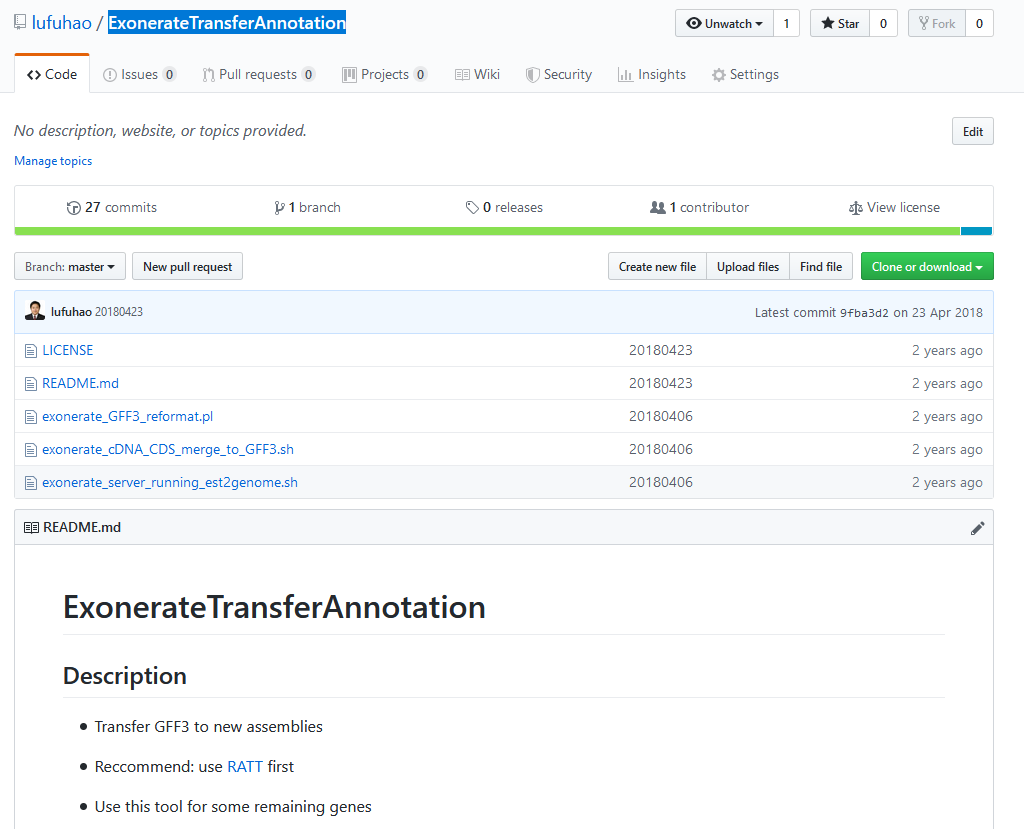This screenshot has width=1024, height=829.
Task: Open the Branch: master dropdown
Action: (x=70, y=267)
